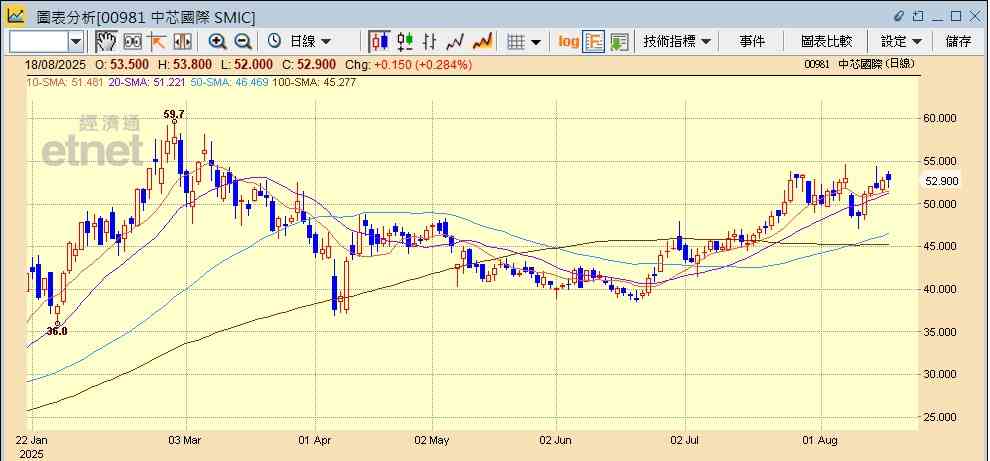Click the 59.7 high price marker
The height and width of the screenshot is (461, 990).
tap(174, 114)
